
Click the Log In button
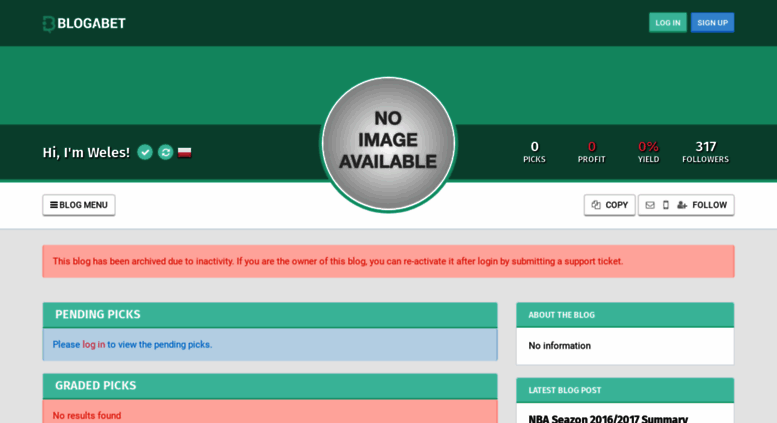click(667, 23)
